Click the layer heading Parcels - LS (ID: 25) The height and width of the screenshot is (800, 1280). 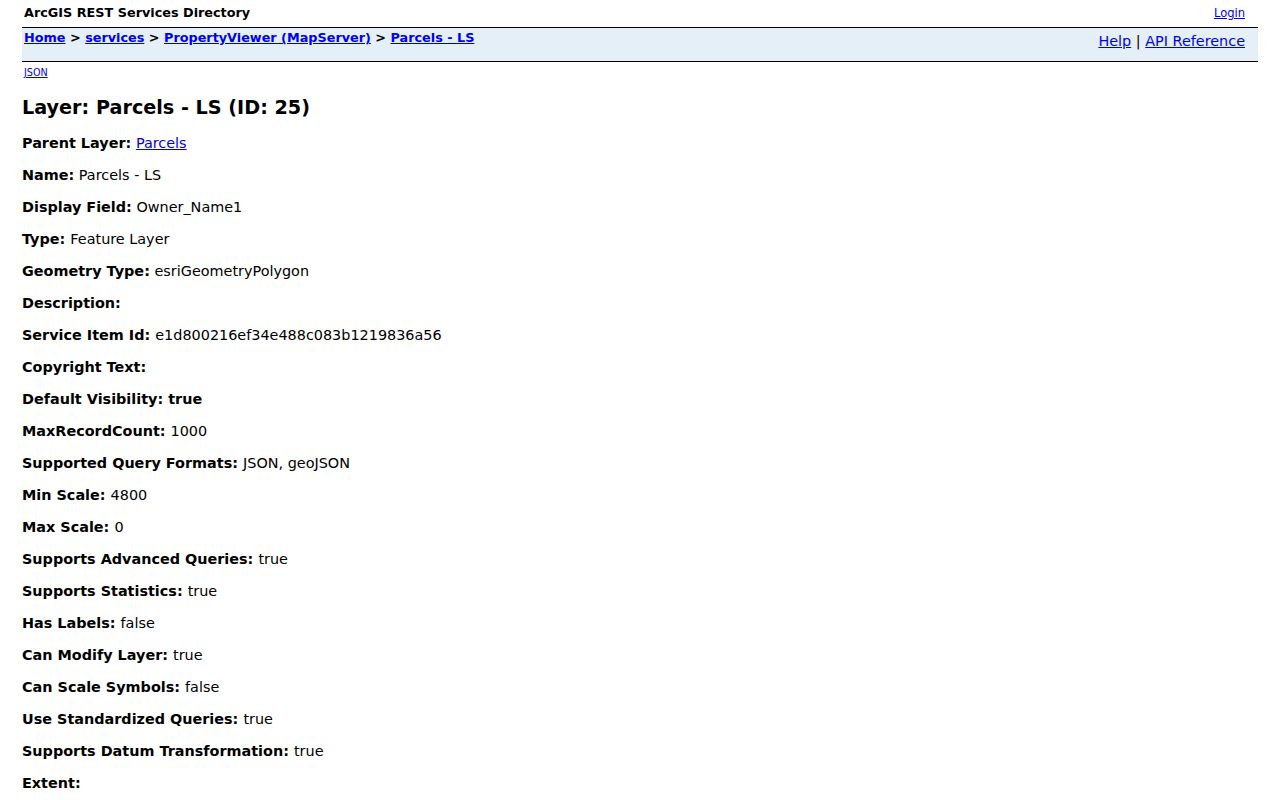(x=166, y=107)
